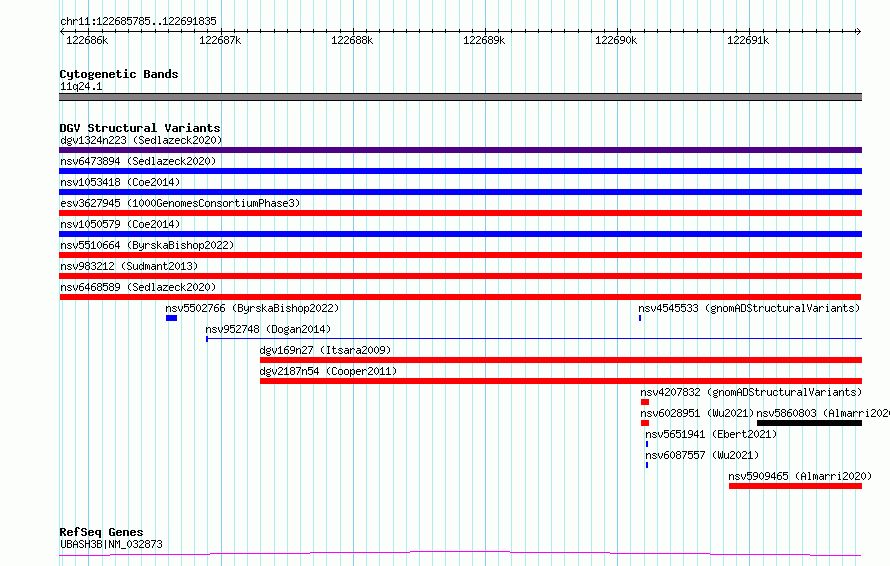Select the purple dgv1324n223 variant bar

(x=460, y=150)
